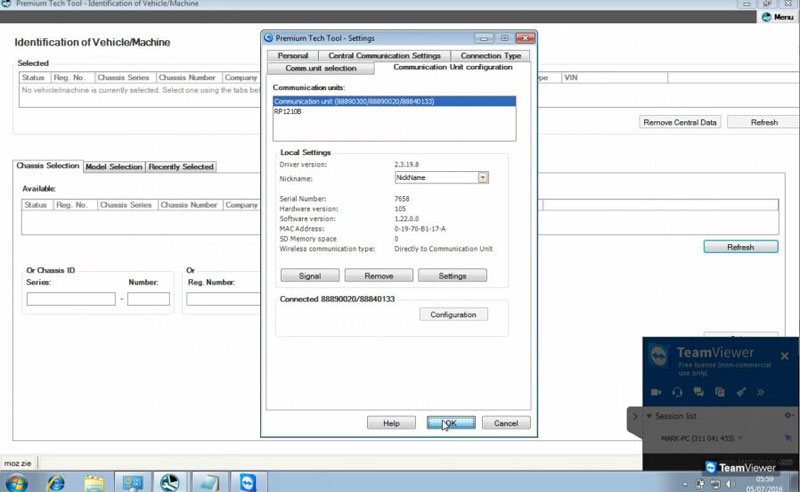Click the network tray icon

tap(715, 484)
